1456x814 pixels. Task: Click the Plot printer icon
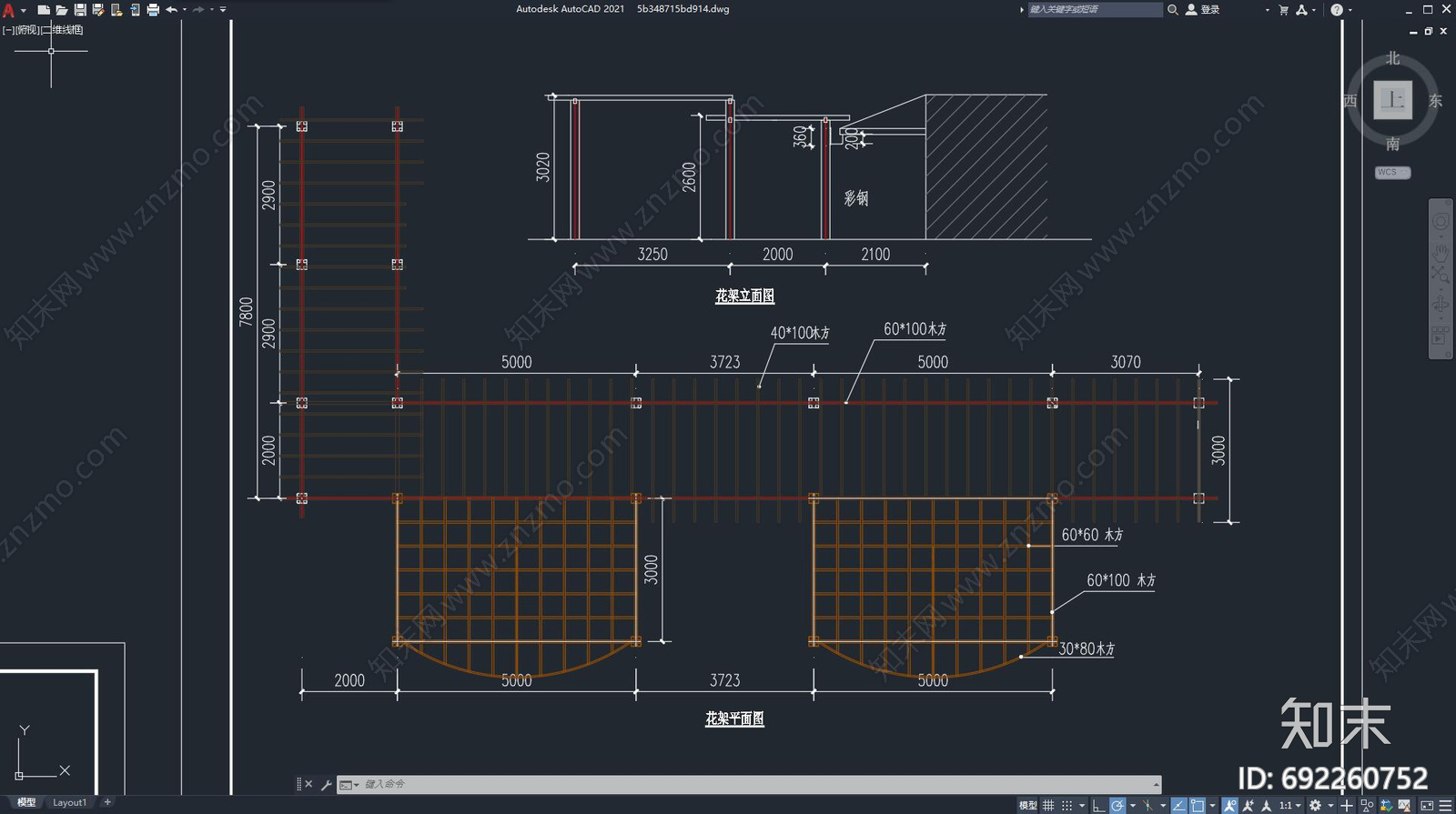click(153, 10)
